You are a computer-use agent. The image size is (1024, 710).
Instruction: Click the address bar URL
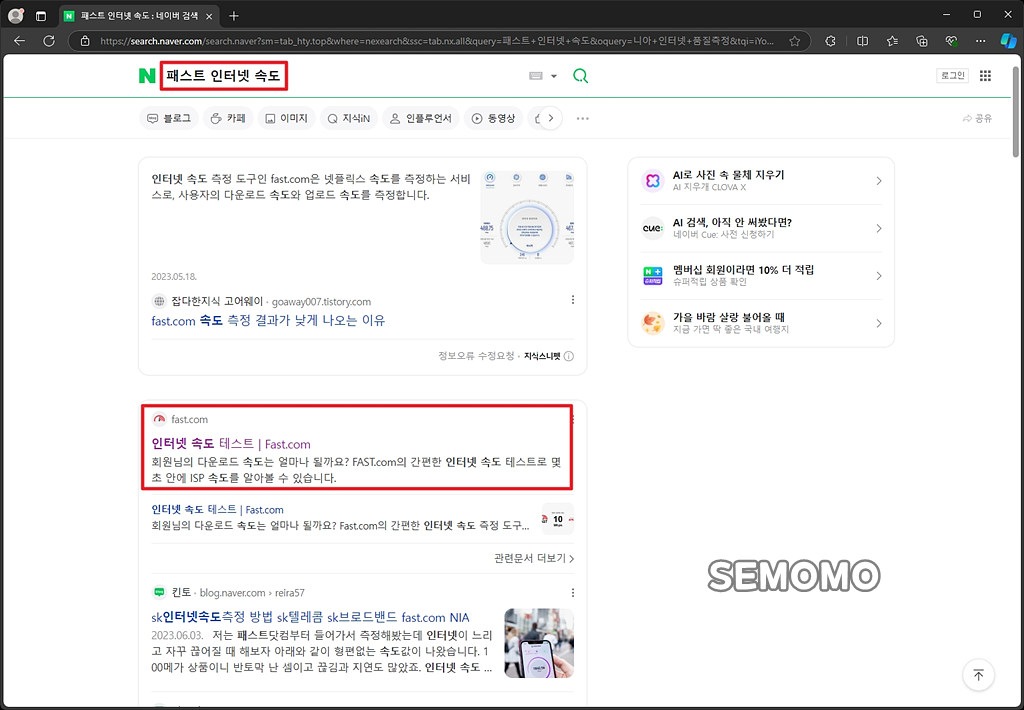[436, 41]
